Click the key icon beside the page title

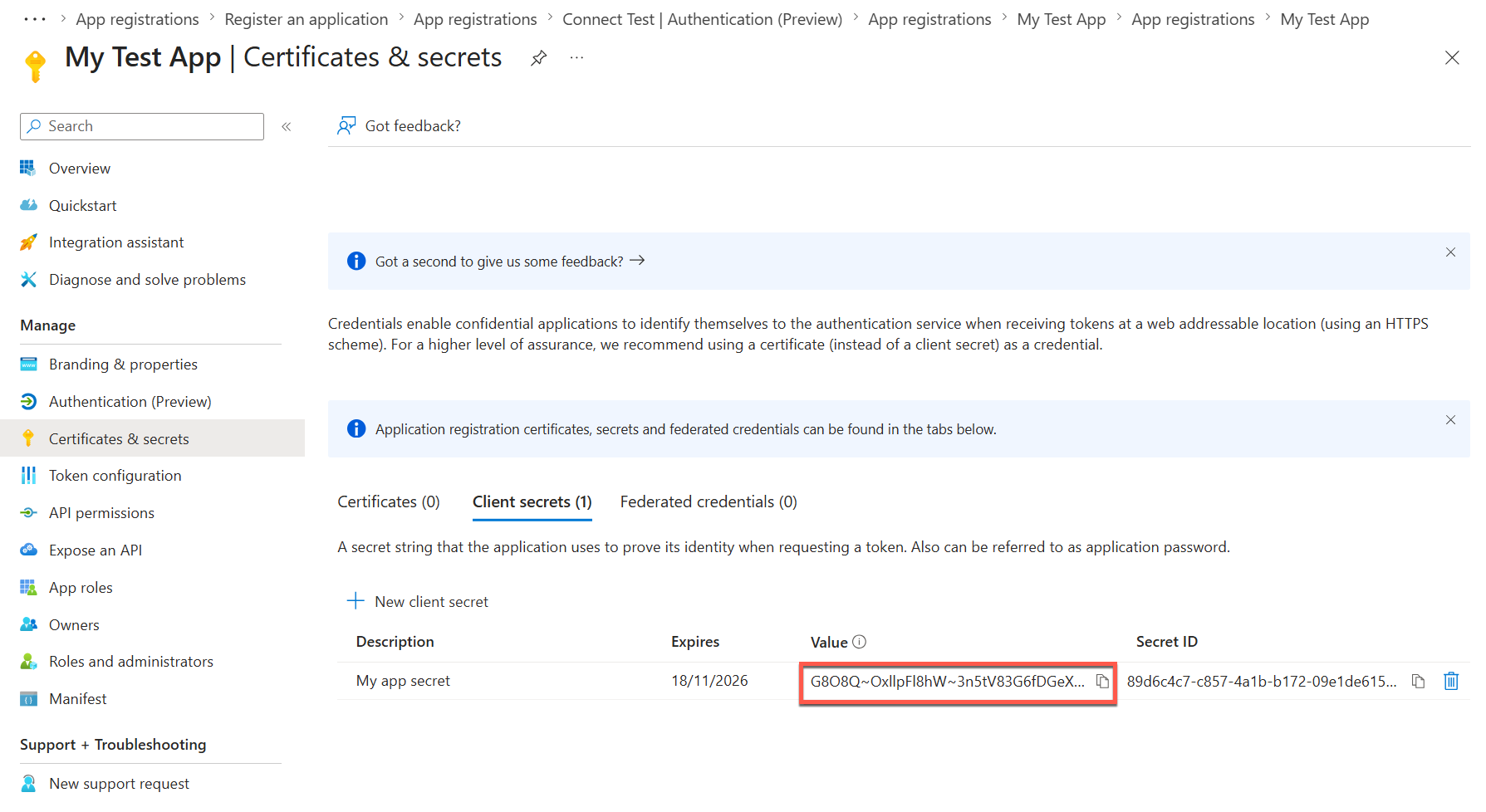click(x=36, y=66)
